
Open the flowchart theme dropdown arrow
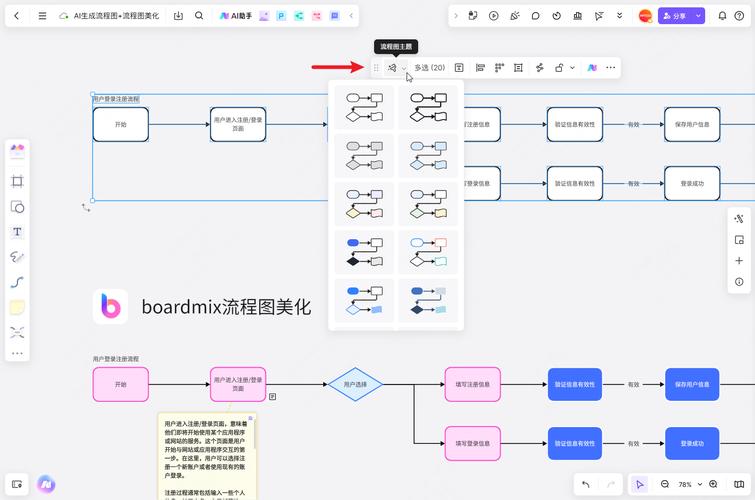[x=404, y=68]
